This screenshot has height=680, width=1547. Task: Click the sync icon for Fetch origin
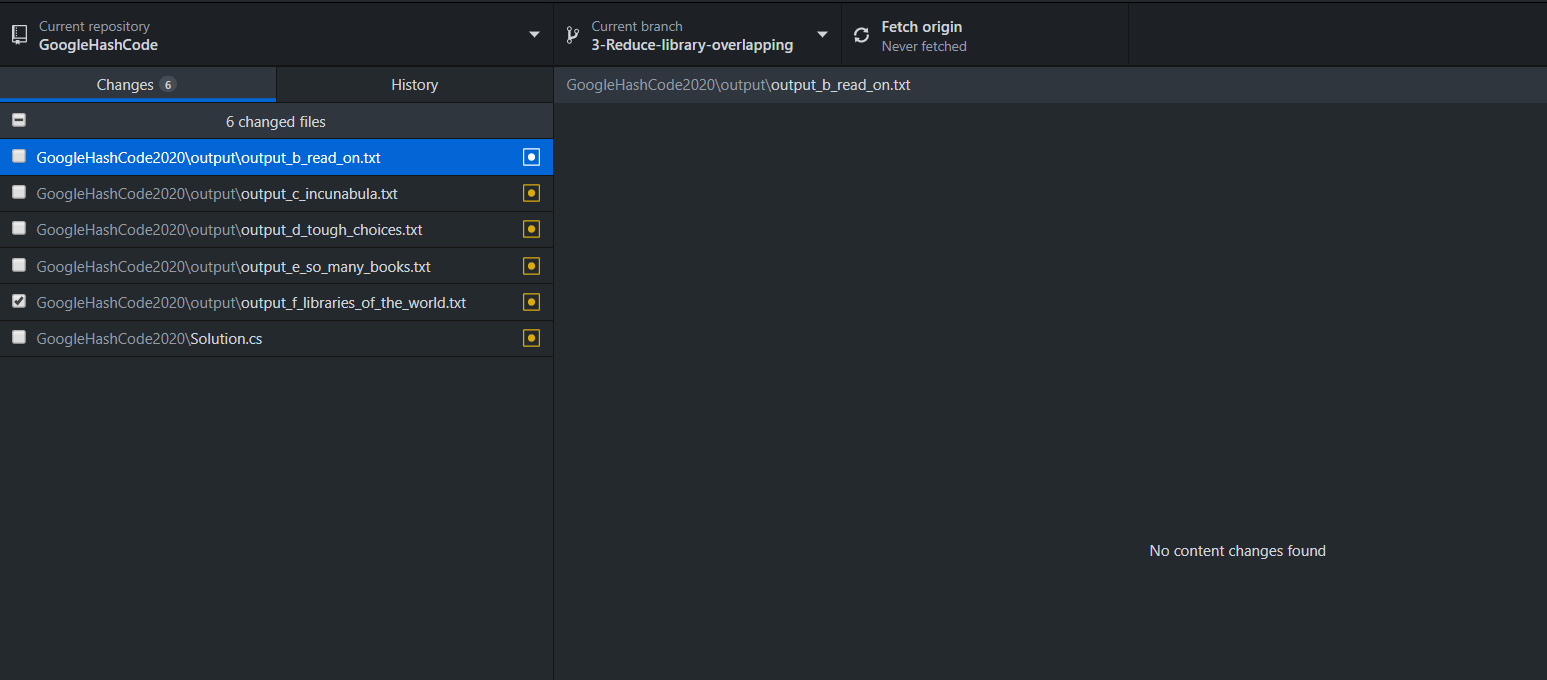pyautogui.click(x=861, y=33)
